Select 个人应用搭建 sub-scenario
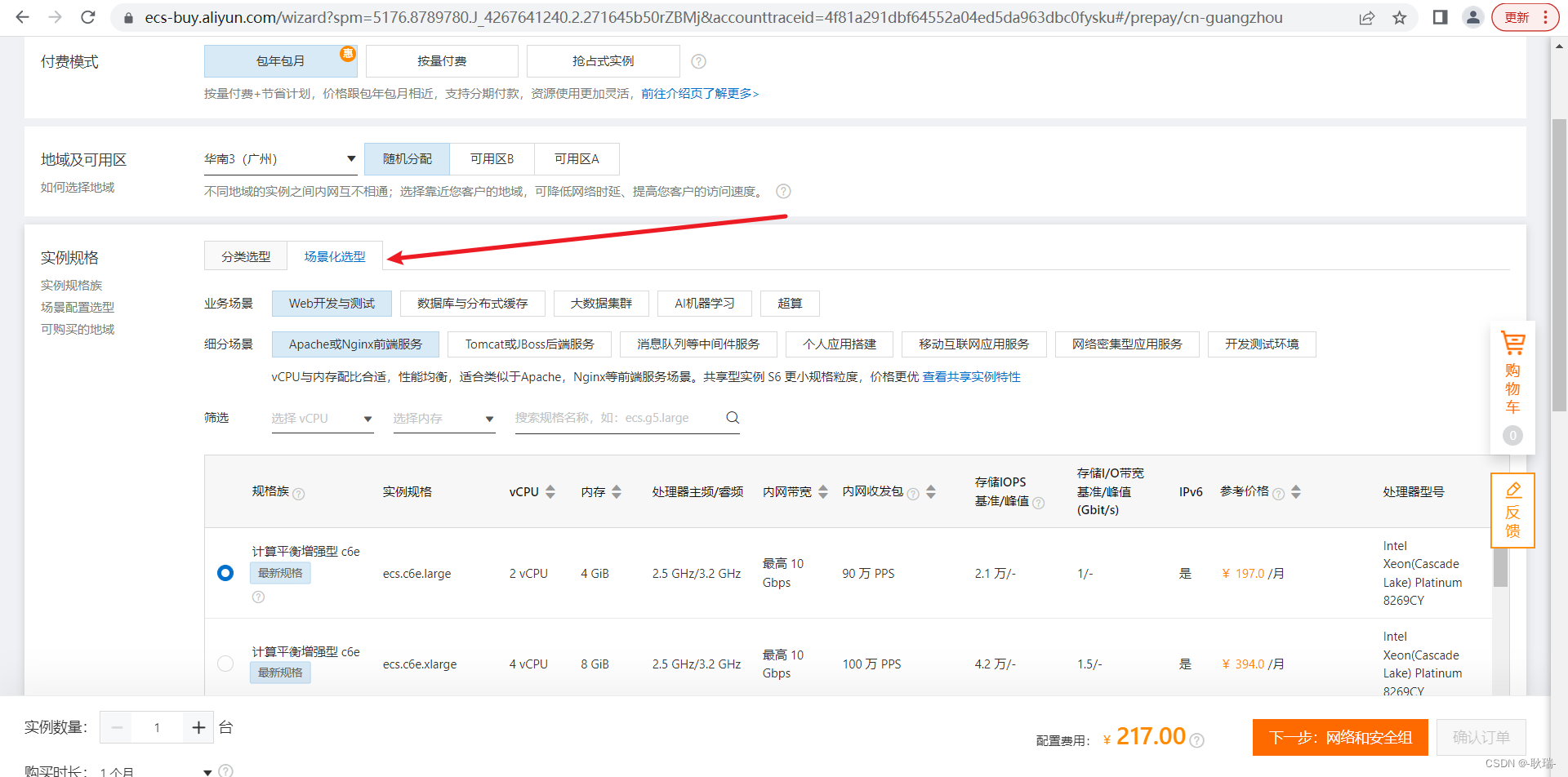This screenshot has width=1568, height=777. (x=840, y=344)
